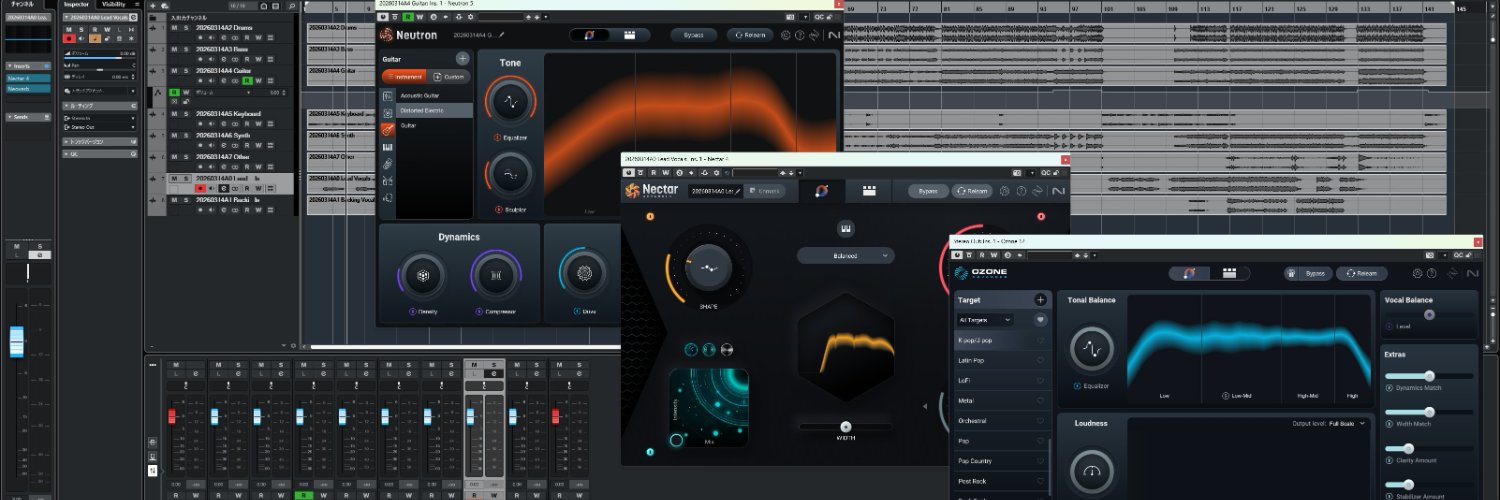
Task: Select the Nectar 4 insert slot
Action: pyautogui.click(x=29, y=77)
